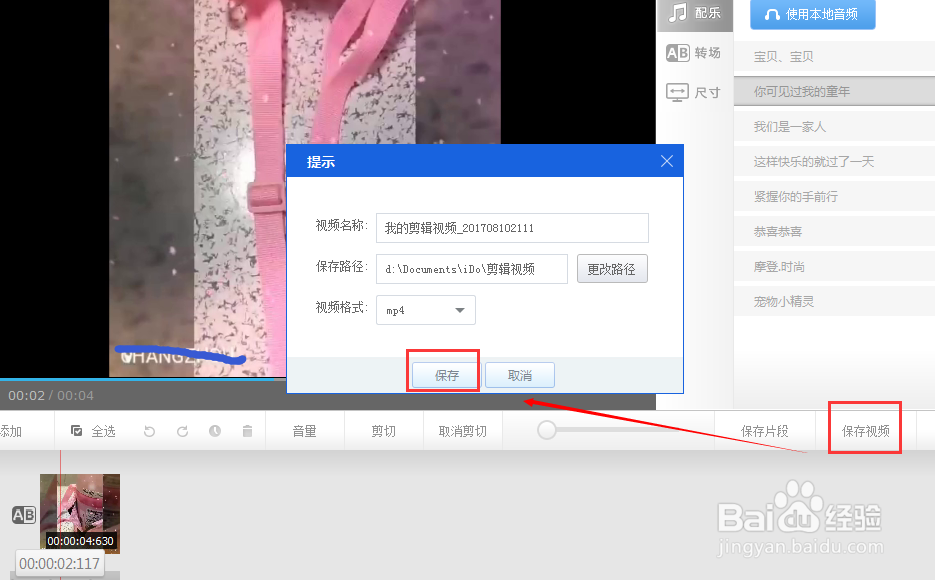Click the clock duration icon in the toolbar

(214, 430)
